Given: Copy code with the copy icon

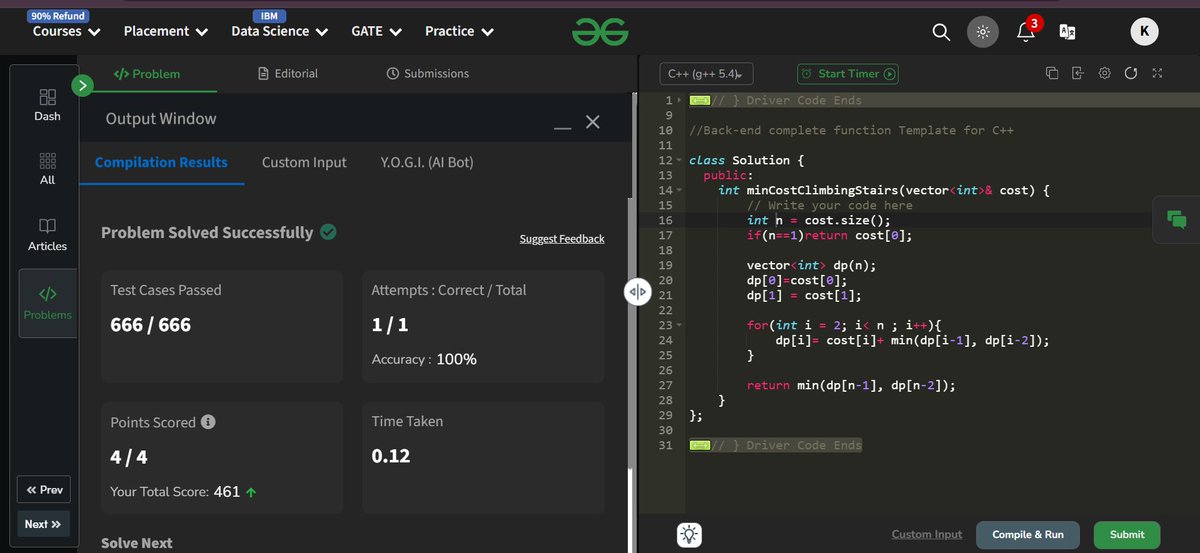Looking at the screenshot, I should coord(1052,73).
